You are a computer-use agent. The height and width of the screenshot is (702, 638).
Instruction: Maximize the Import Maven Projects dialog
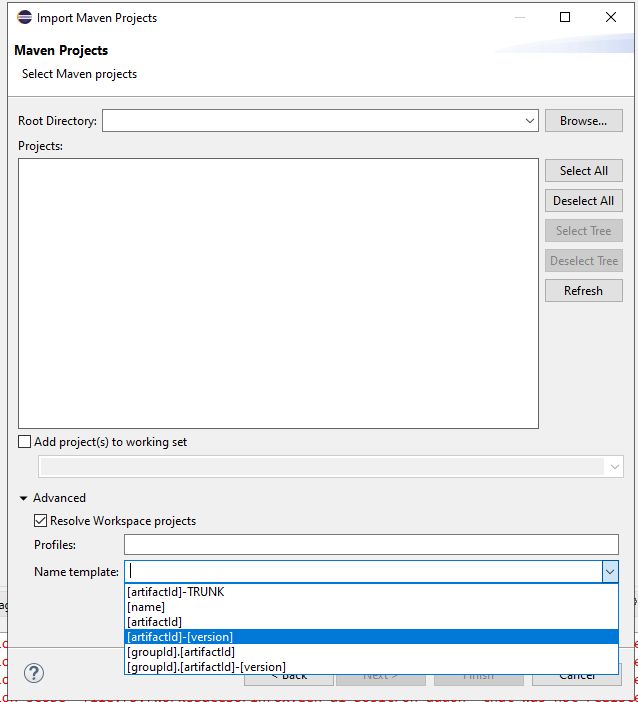565,17
